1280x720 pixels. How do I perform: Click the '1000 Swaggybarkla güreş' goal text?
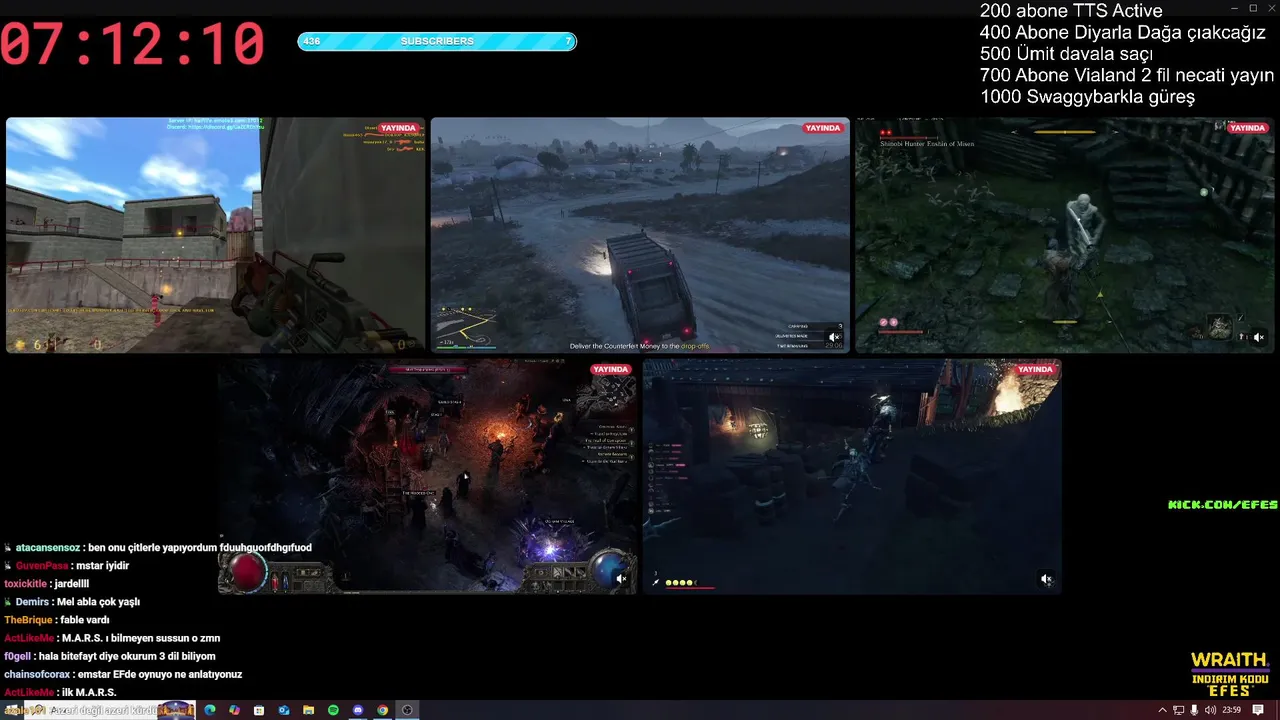tap(1087, 97)
